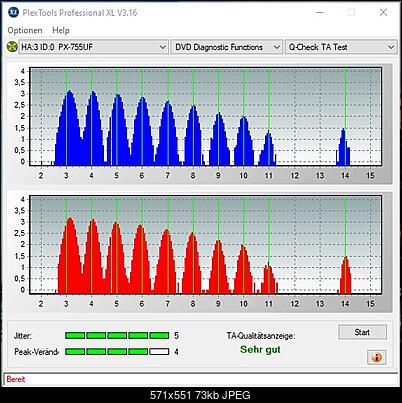Click the PlexTools Professional XL V3.16 title
The image size is (402, 403).
click(80, 13)
